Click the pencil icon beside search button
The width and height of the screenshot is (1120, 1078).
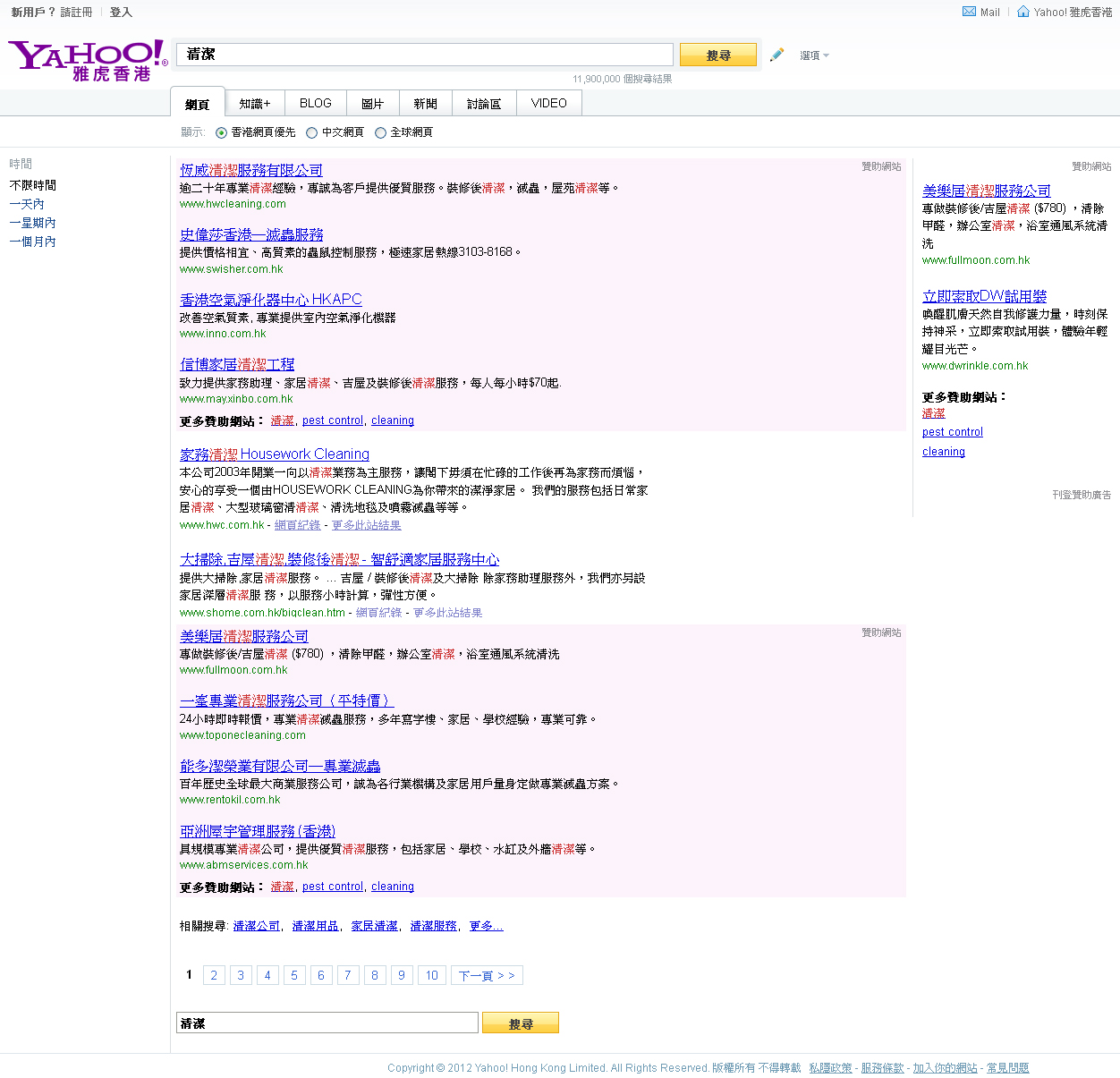click(x=776, y=55)
